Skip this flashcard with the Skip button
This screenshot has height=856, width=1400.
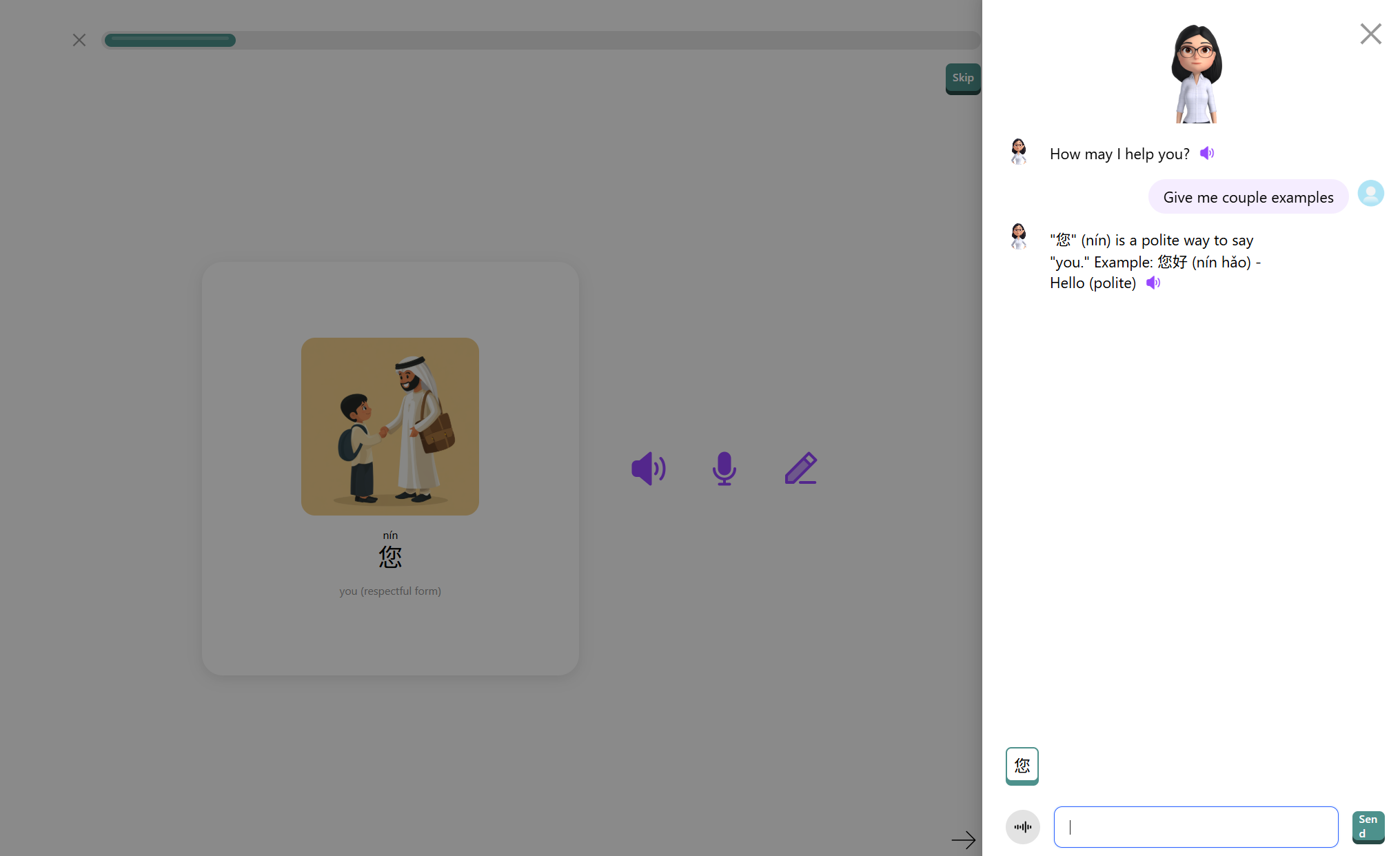(963, 79)
